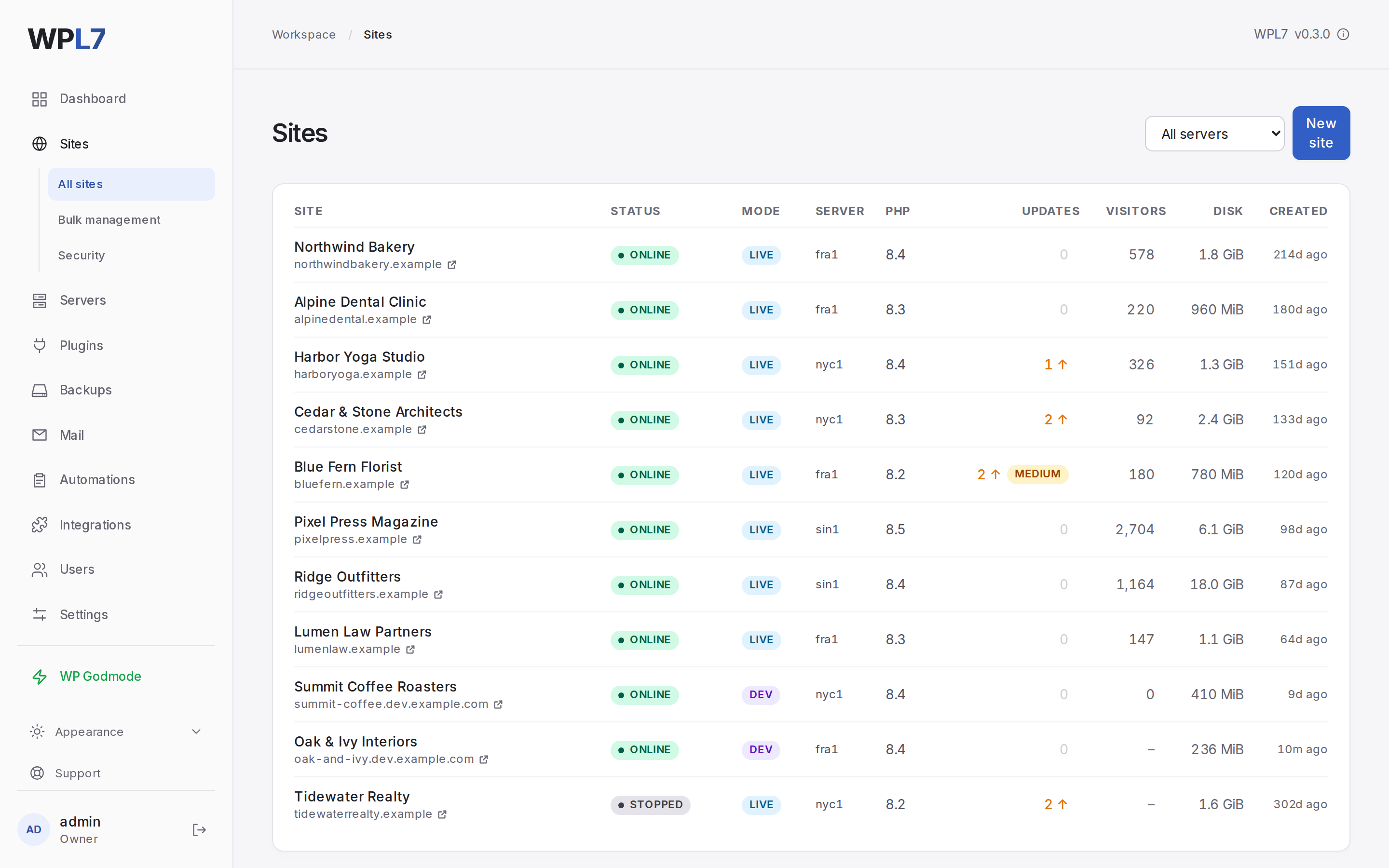Expand the Appearance chevron
This screenshot has width=1389, height=868.
(196, 732)
